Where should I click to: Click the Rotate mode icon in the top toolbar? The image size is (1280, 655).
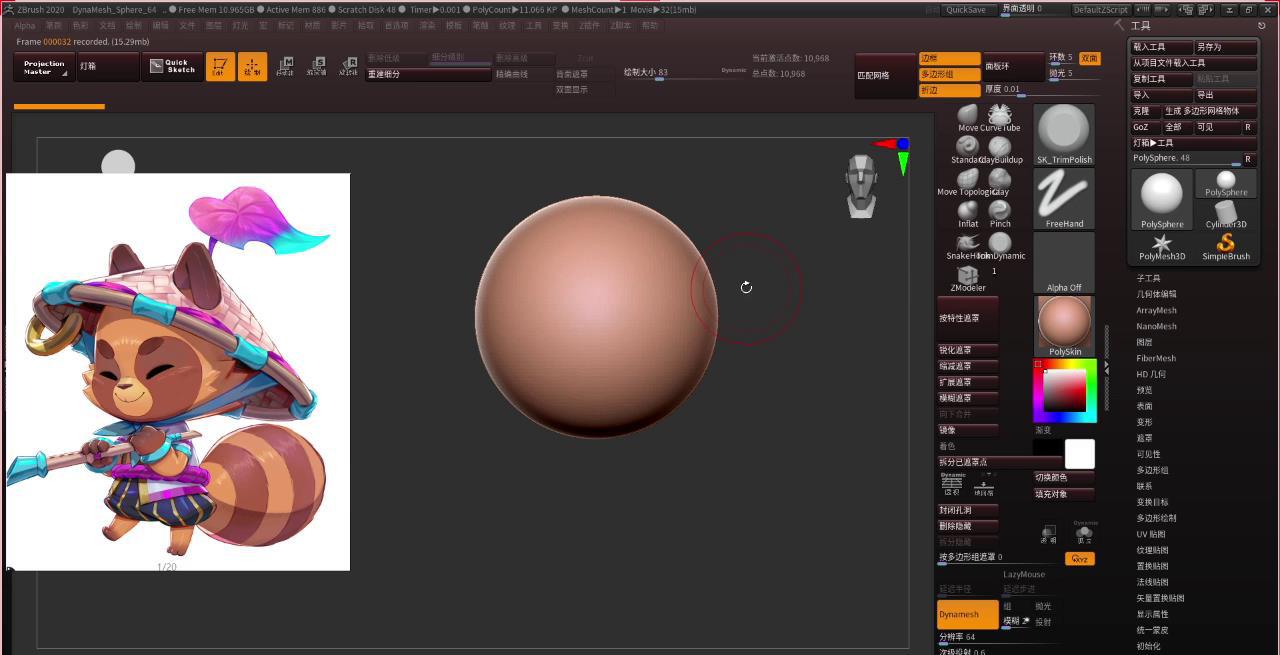pos(348,67)
